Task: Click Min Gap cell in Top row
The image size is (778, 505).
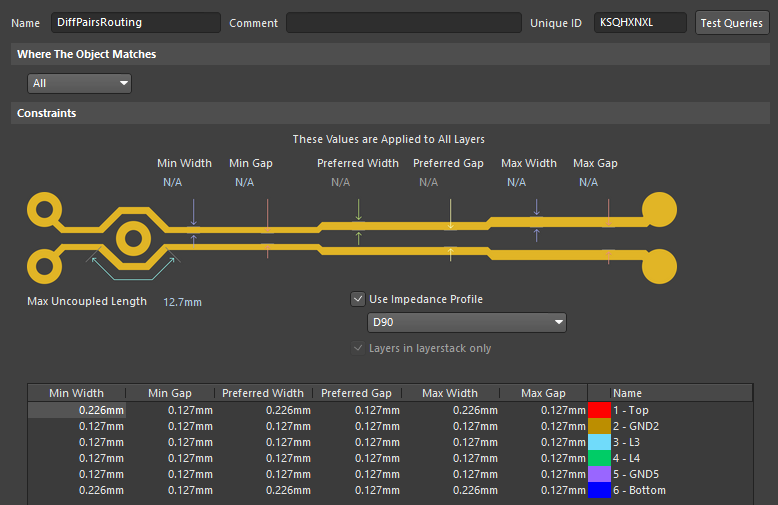Action: pyautogui.click(x=170, y=410)
